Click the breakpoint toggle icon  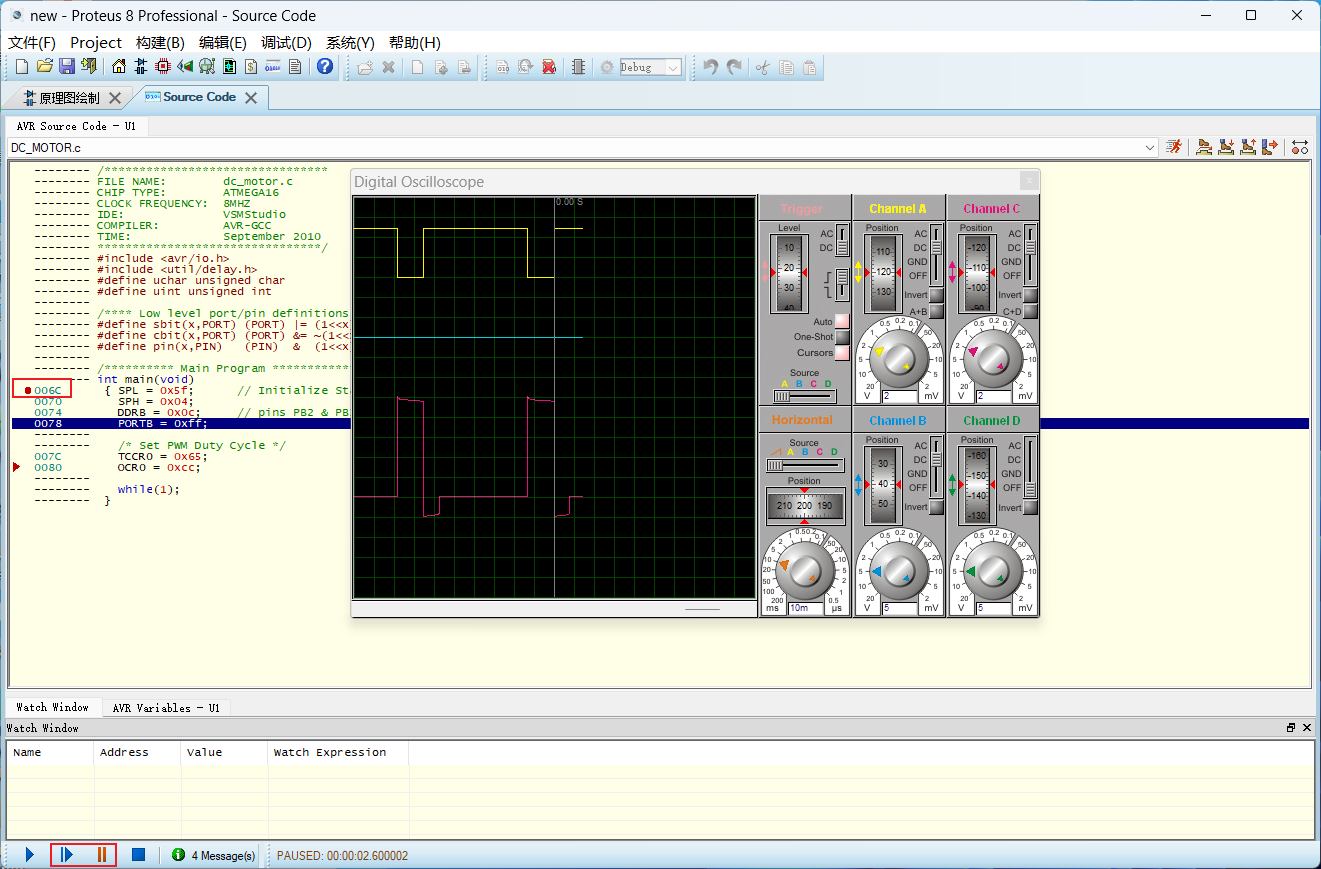pyautogui.click(x=1299, y=147)
